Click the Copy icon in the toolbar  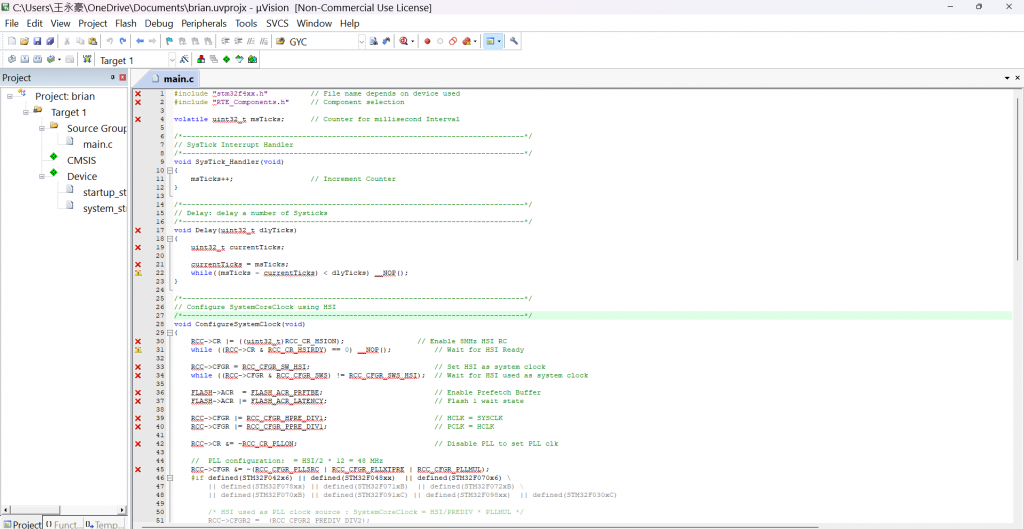[x=80, y=41]
